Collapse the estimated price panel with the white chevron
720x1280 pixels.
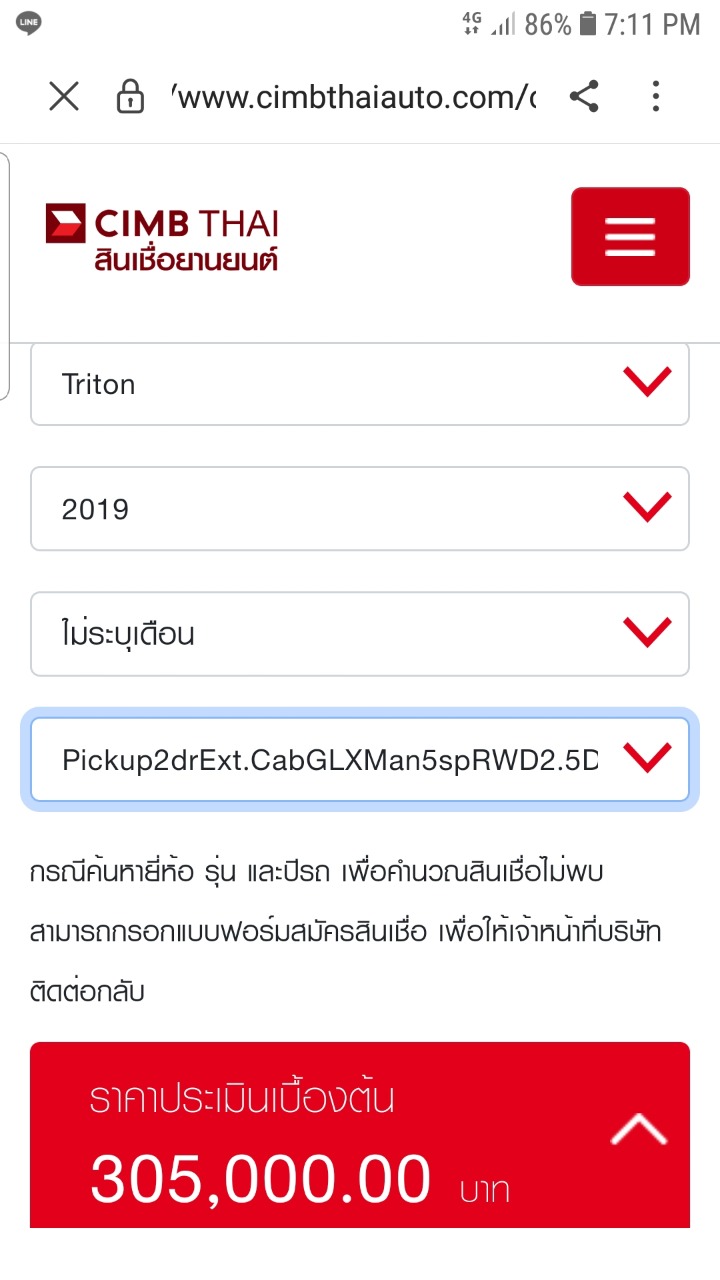point(639,1129)
